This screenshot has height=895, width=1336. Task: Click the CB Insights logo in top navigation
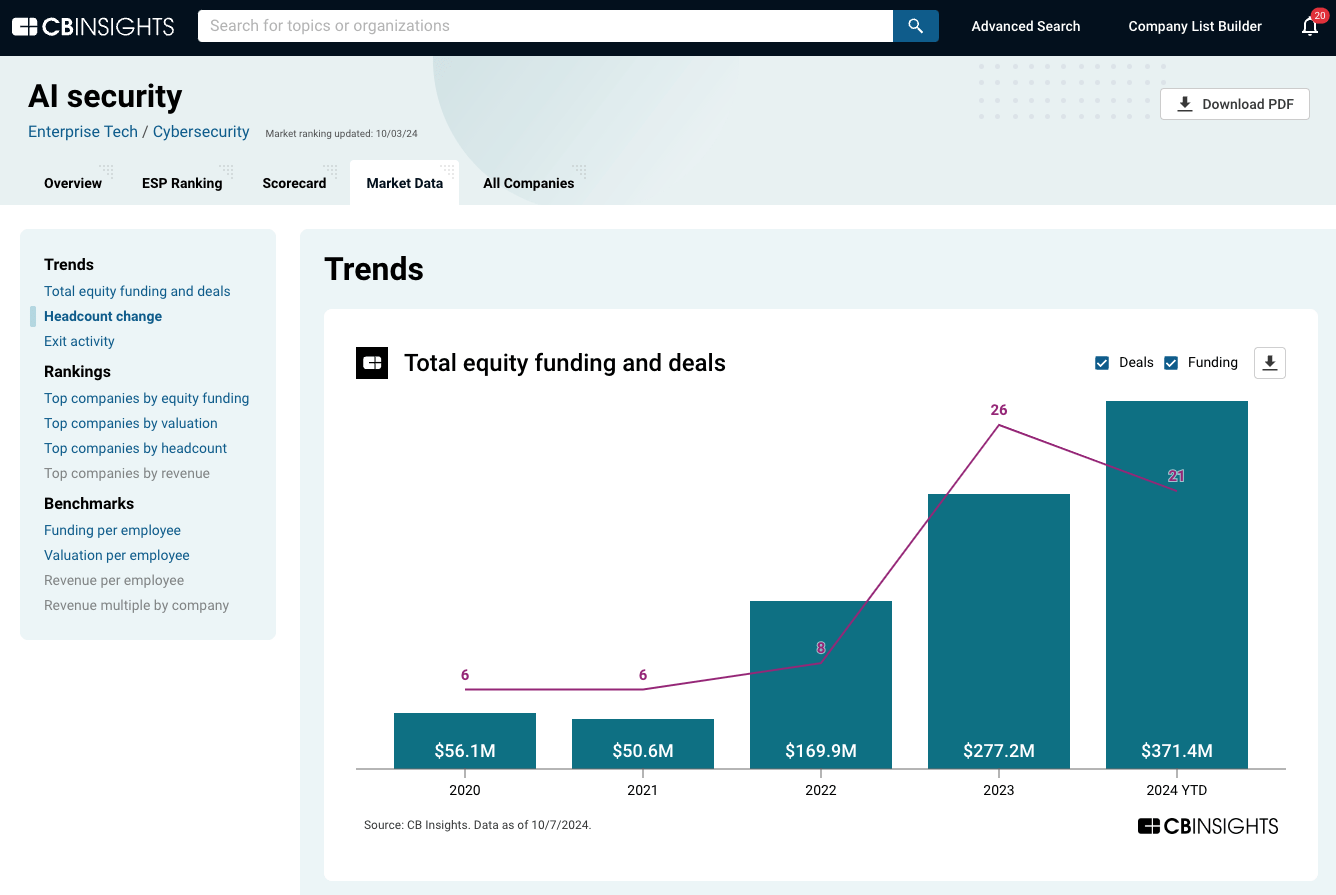point(92,26)
